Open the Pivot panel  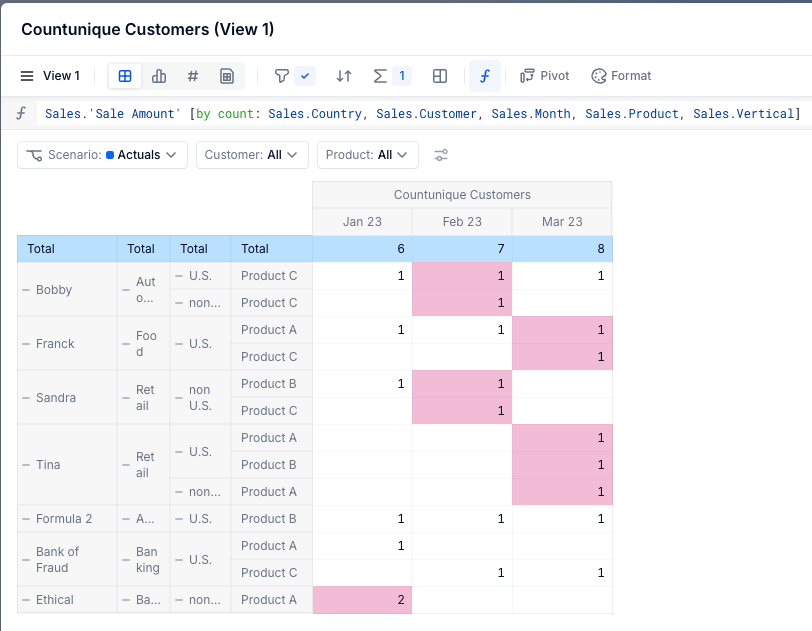coord(545,76)
